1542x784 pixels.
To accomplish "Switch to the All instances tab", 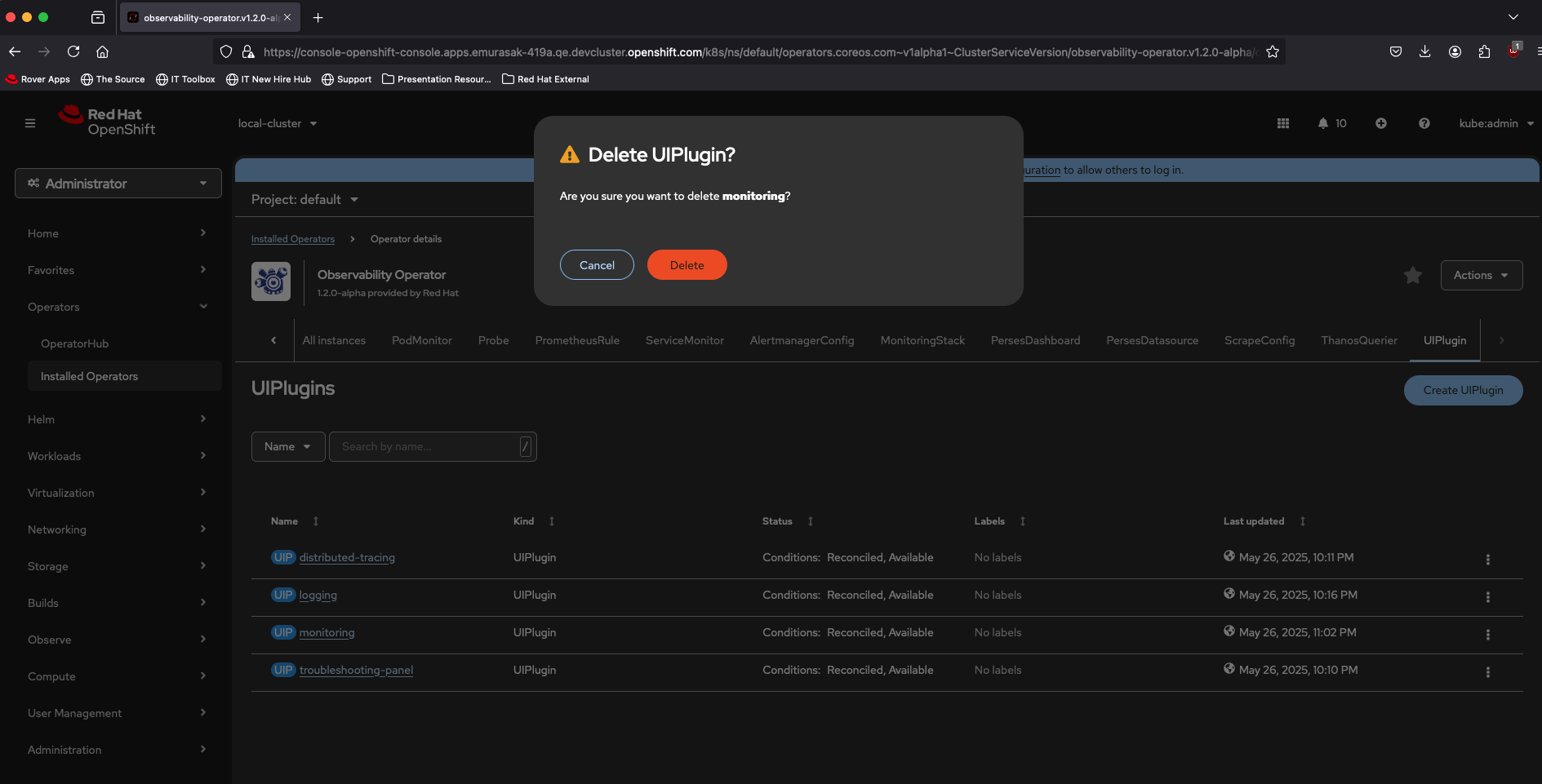I will tap(334, 340).
